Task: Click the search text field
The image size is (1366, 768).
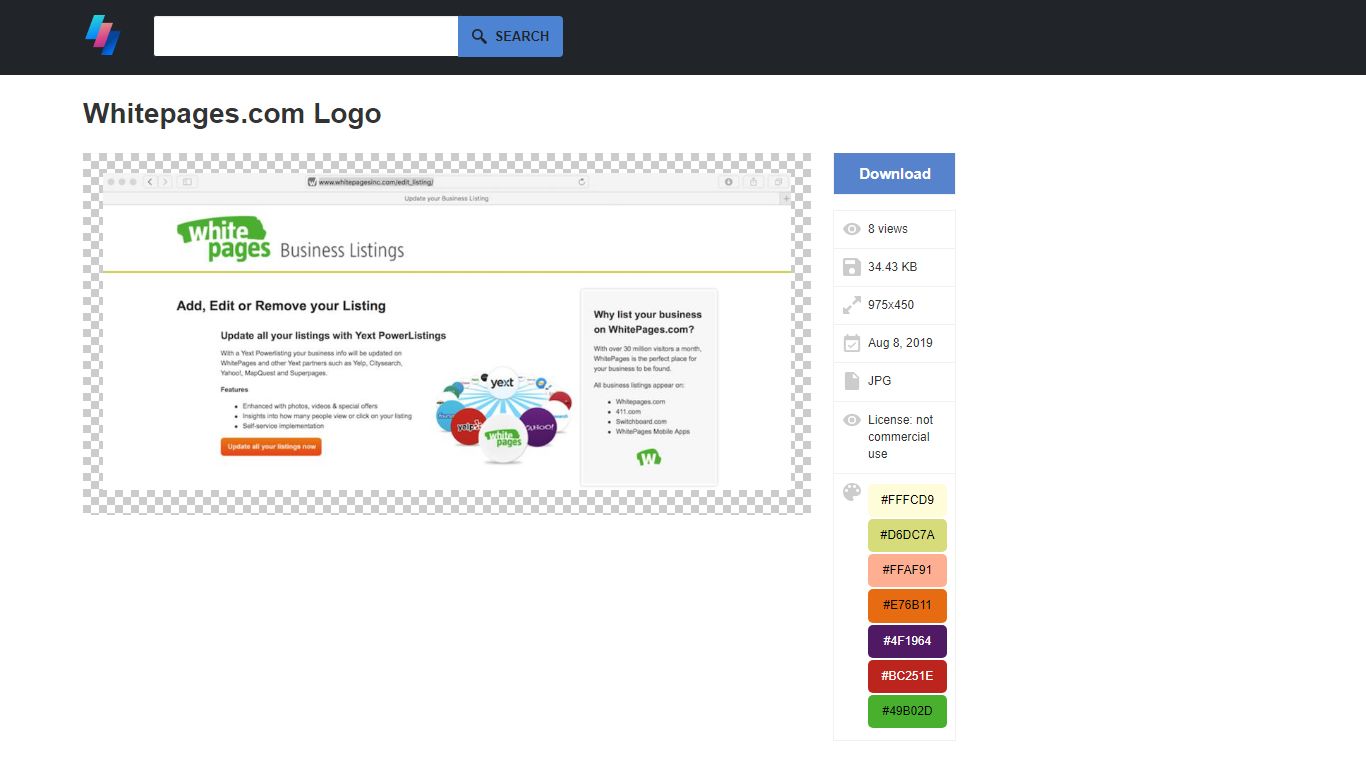Action: pyautogui.click(x=306, y=36)
